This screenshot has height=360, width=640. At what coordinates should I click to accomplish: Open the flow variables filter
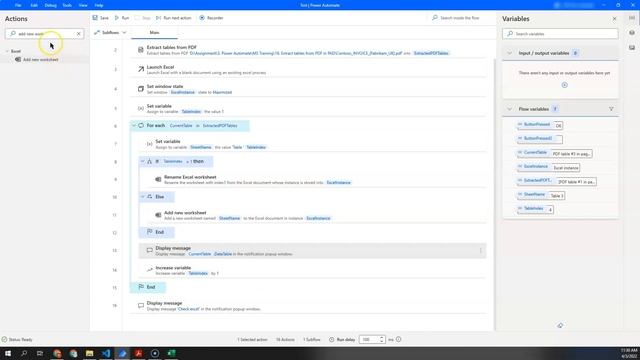click(x=611, y=109)
